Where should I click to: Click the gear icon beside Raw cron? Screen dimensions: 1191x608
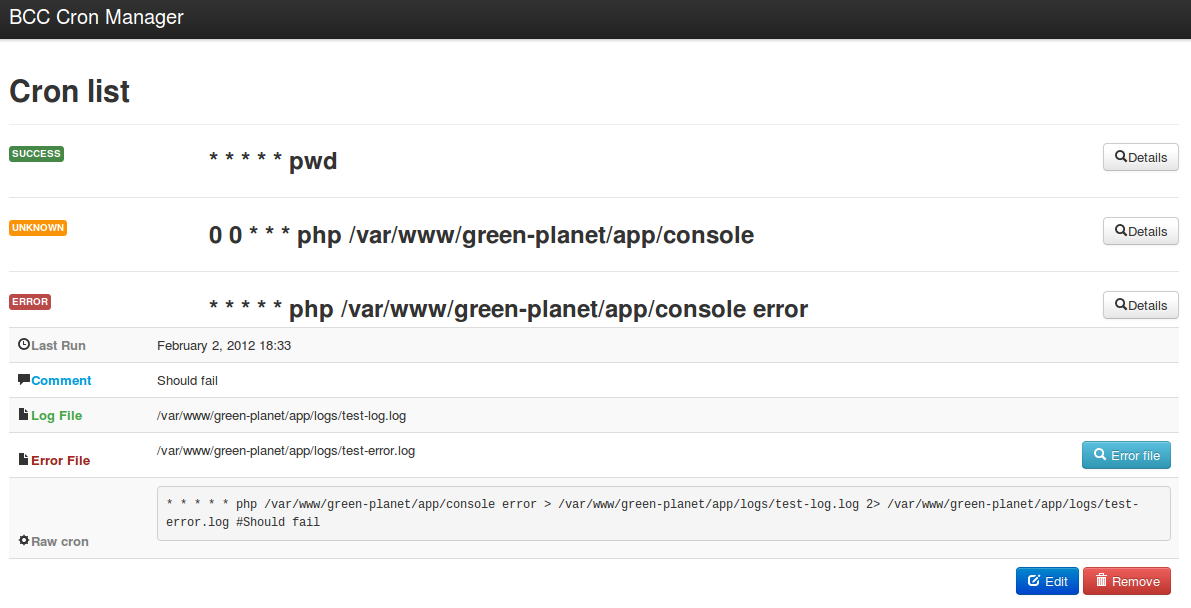(x=24, y=540)
